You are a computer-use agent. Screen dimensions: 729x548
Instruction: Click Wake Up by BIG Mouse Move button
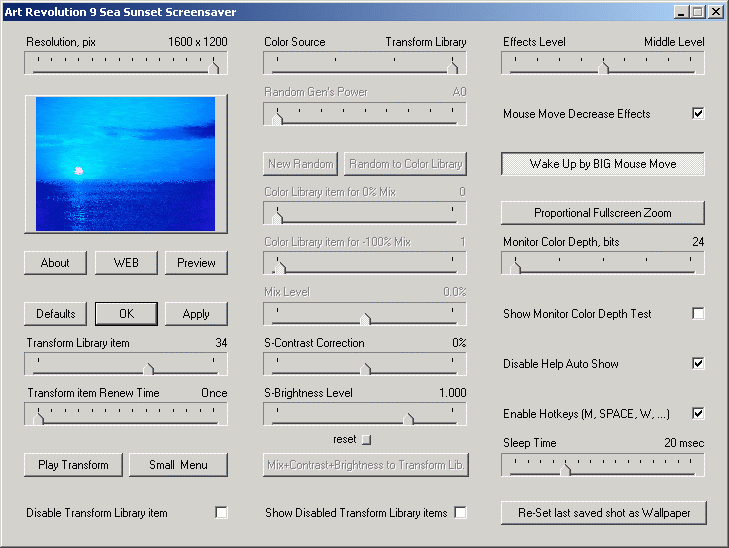point(603,164)
